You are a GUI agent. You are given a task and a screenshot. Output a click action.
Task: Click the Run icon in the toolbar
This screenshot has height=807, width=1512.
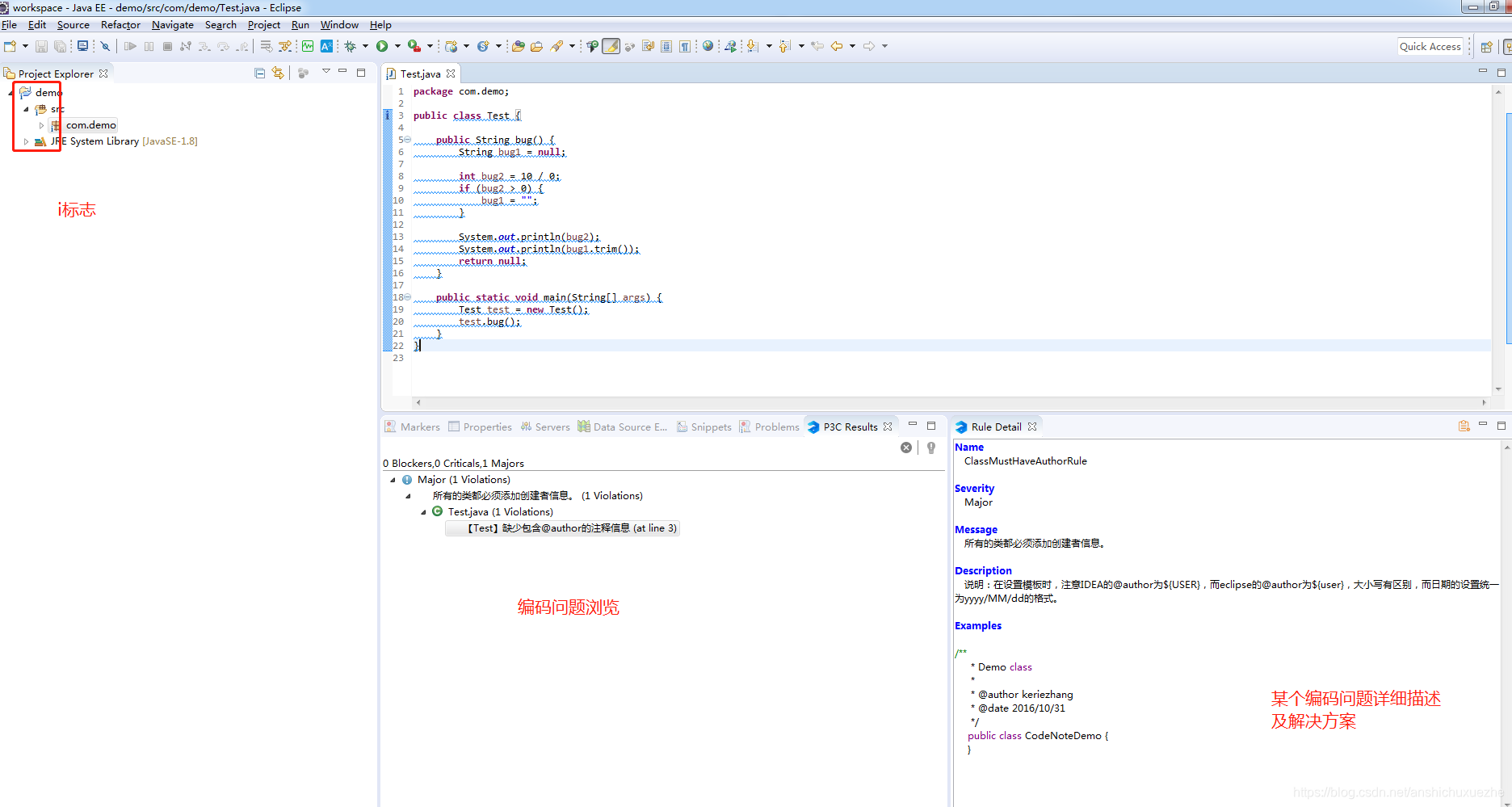[381, 46]
